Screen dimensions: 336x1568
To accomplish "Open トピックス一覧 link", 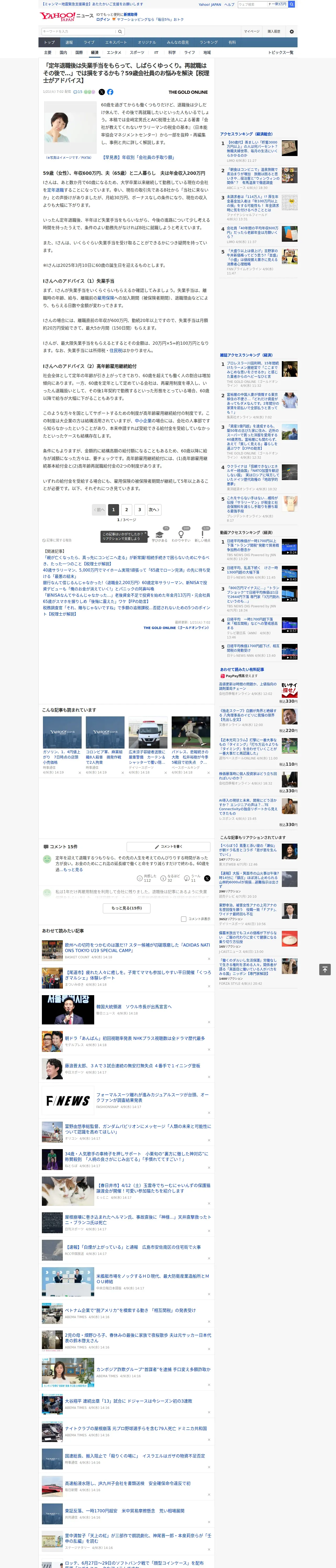I will tap(281, 52).
